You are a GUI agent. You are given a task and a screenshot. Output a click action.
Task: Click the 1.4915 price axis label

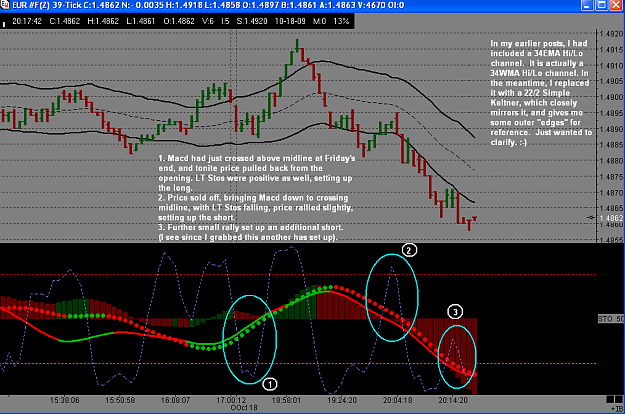pyautogui.click(x=611, y=50)
